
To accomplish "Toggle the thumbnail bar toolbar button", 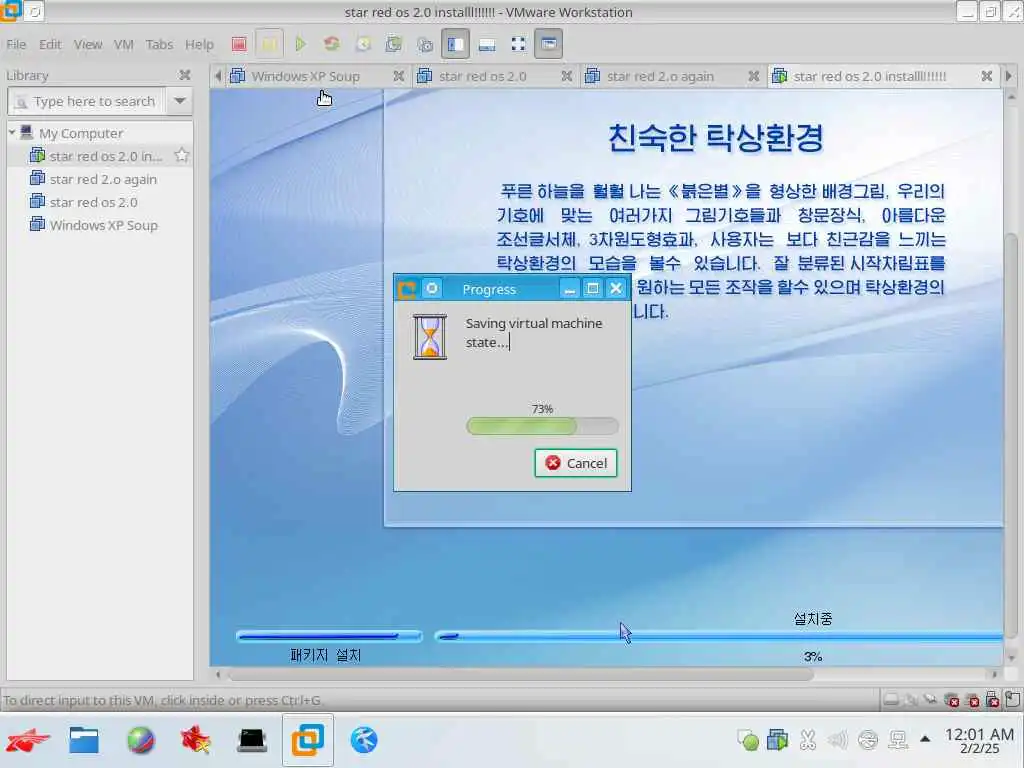I will pyautogui.click(x=487, y=44).
